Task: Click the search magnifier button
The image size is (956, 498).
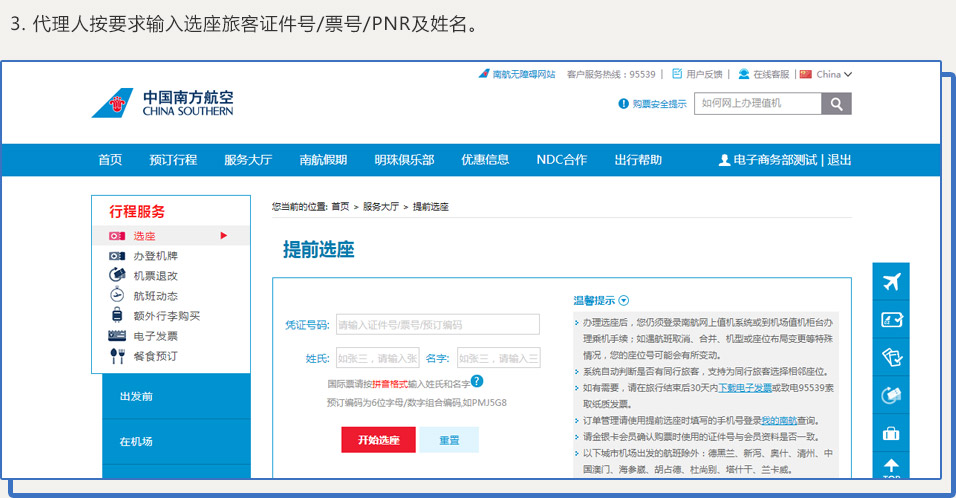Action: click(835, 104)
